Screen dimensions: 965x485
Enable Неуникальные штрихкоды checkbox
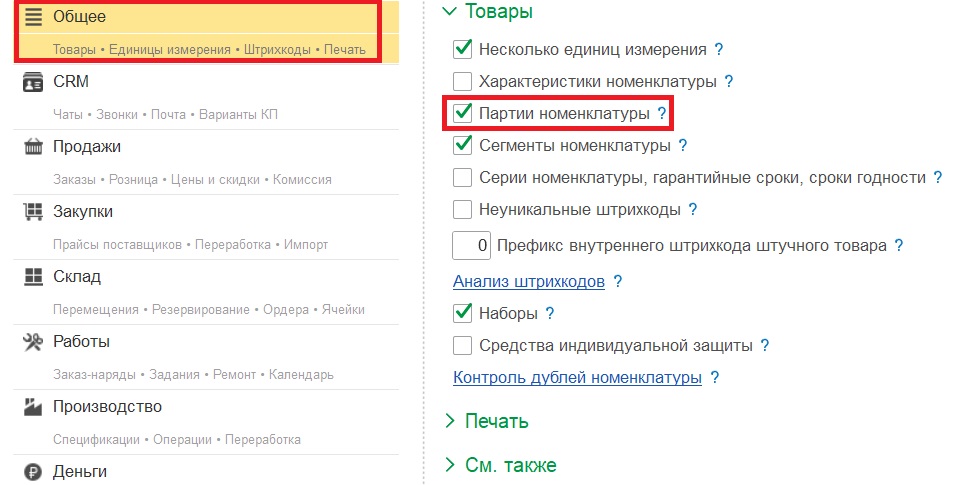click(x=462, y=209)
